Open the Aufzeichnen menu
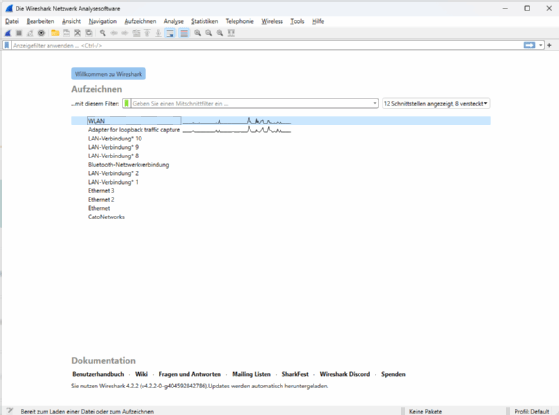Viewport: 559px width, 415px height. (140, 21)
